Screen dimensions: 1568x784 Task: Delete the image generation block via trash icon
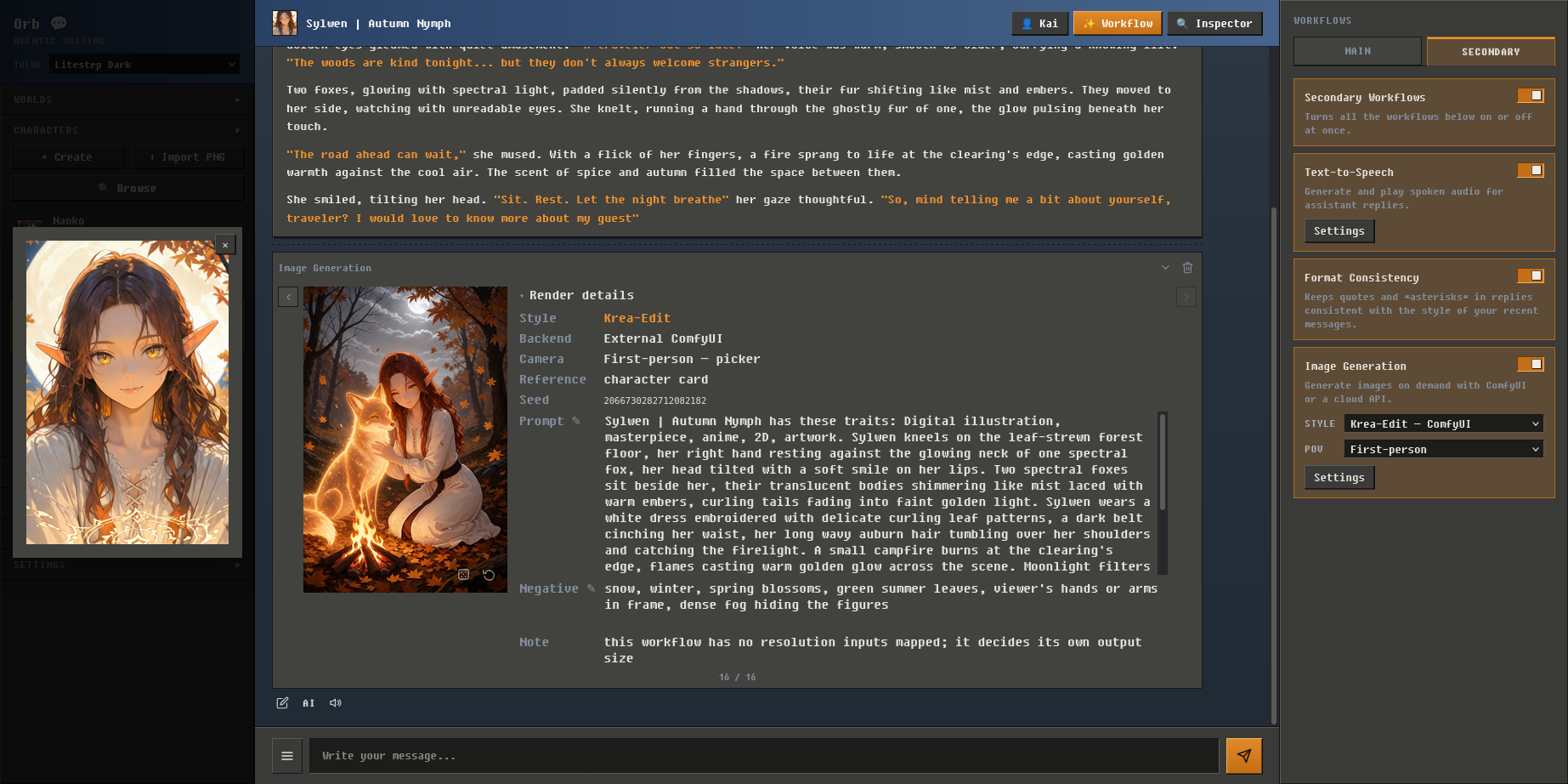pyautogui.click(x=1187, y=268)
